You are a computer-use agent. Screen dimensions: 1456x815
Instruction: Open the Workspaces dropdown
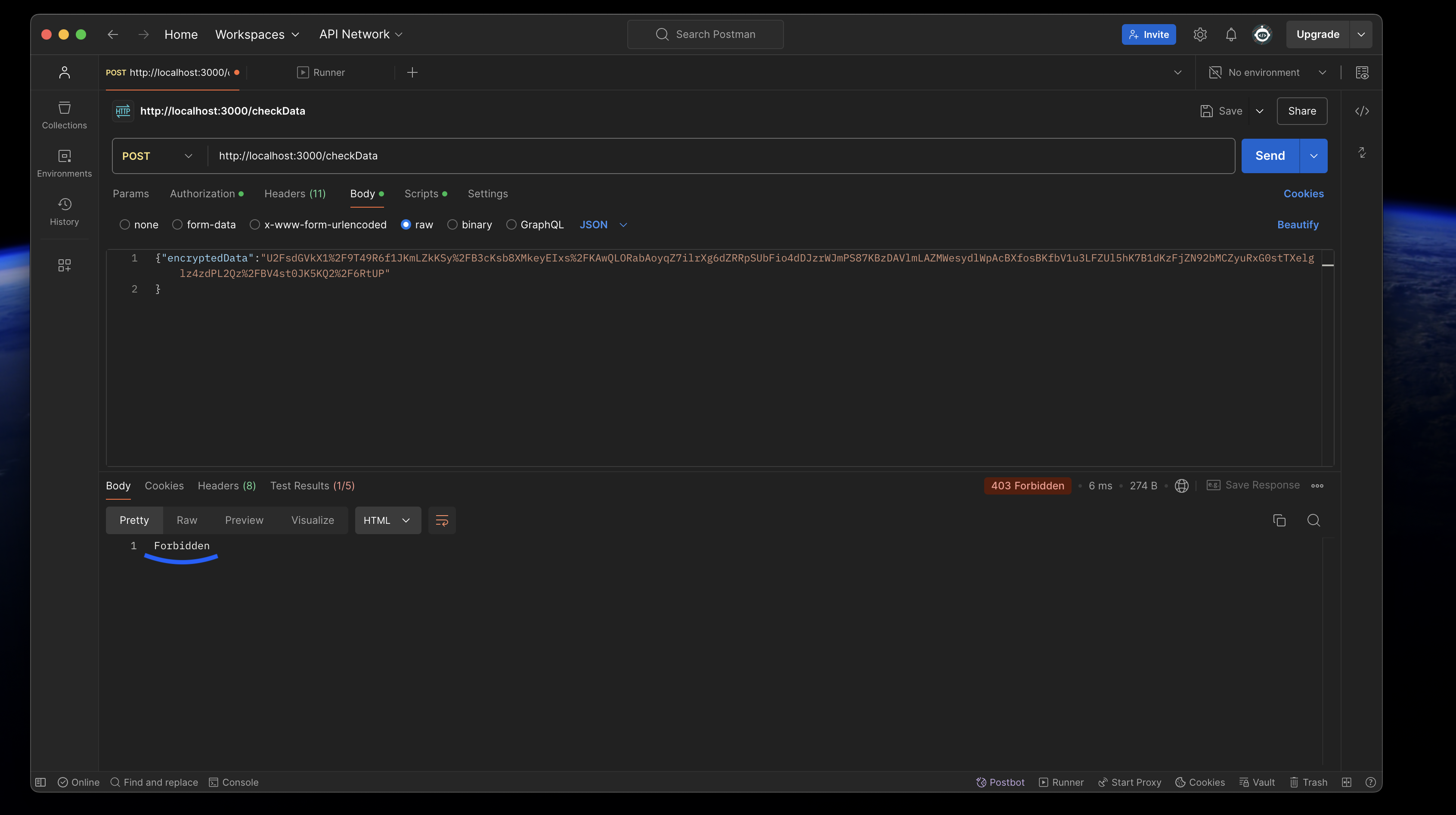point(257,34)
